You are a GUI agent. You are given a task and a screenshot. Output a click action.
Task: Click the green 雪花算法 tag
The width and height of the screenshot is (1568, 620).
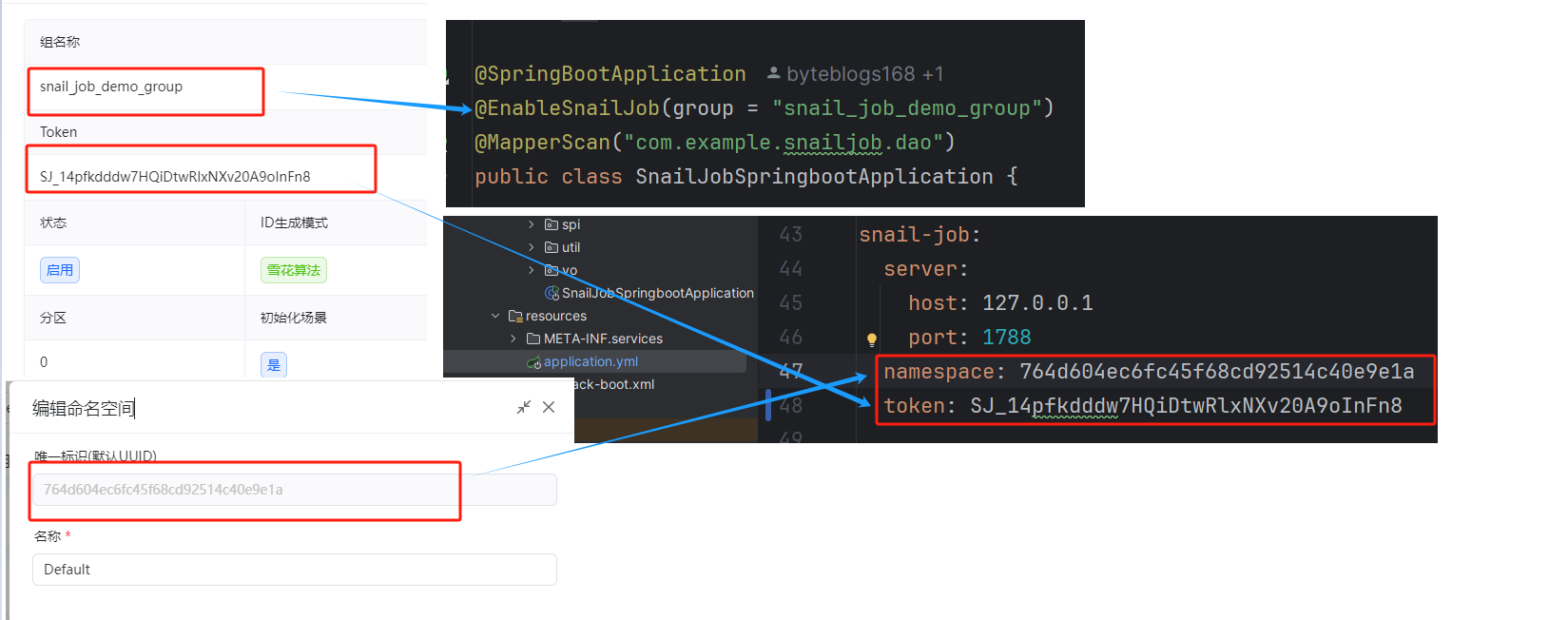(x=294, y=270)
